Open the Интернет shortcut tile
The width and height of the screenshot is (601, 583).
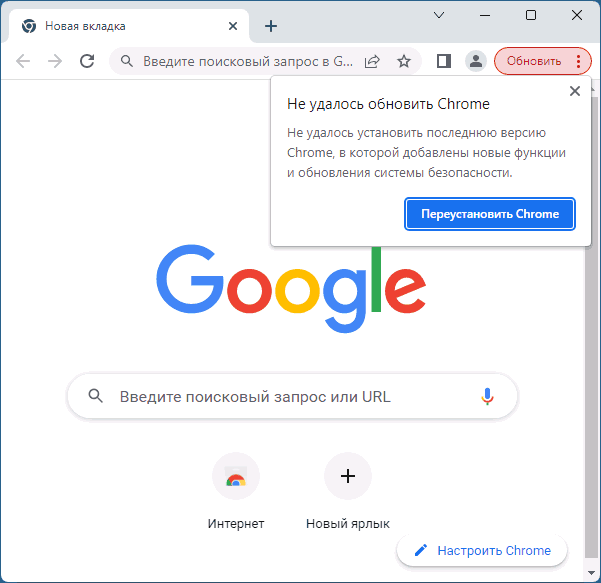pos(236,491)
